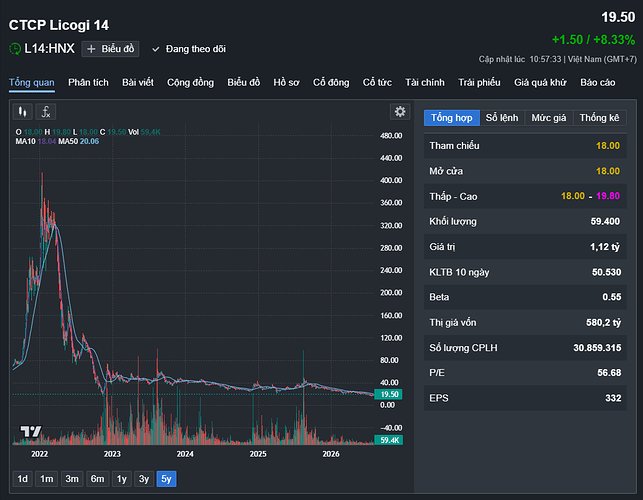Switch to Thống kê panel tab
This screenshot has width=643, height=500.
[600, 118]
